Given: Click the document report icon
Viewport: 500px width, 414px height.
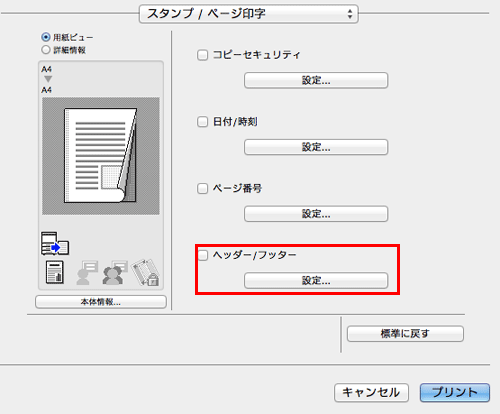Looking at the screenshot, I should click(x=55, y=272).
